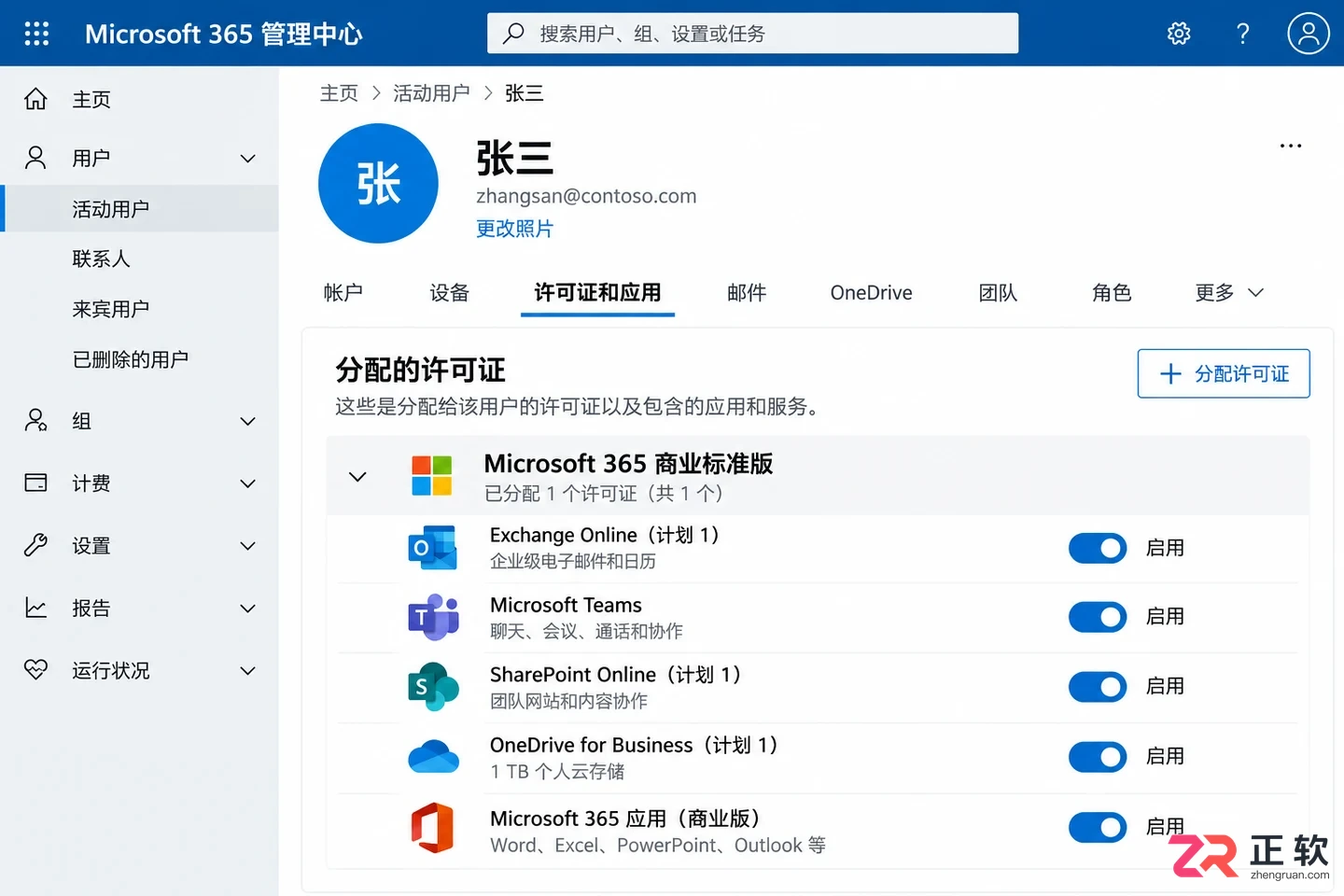
Task: Click the 张 user avatar circle
Action: pos(378,183)
